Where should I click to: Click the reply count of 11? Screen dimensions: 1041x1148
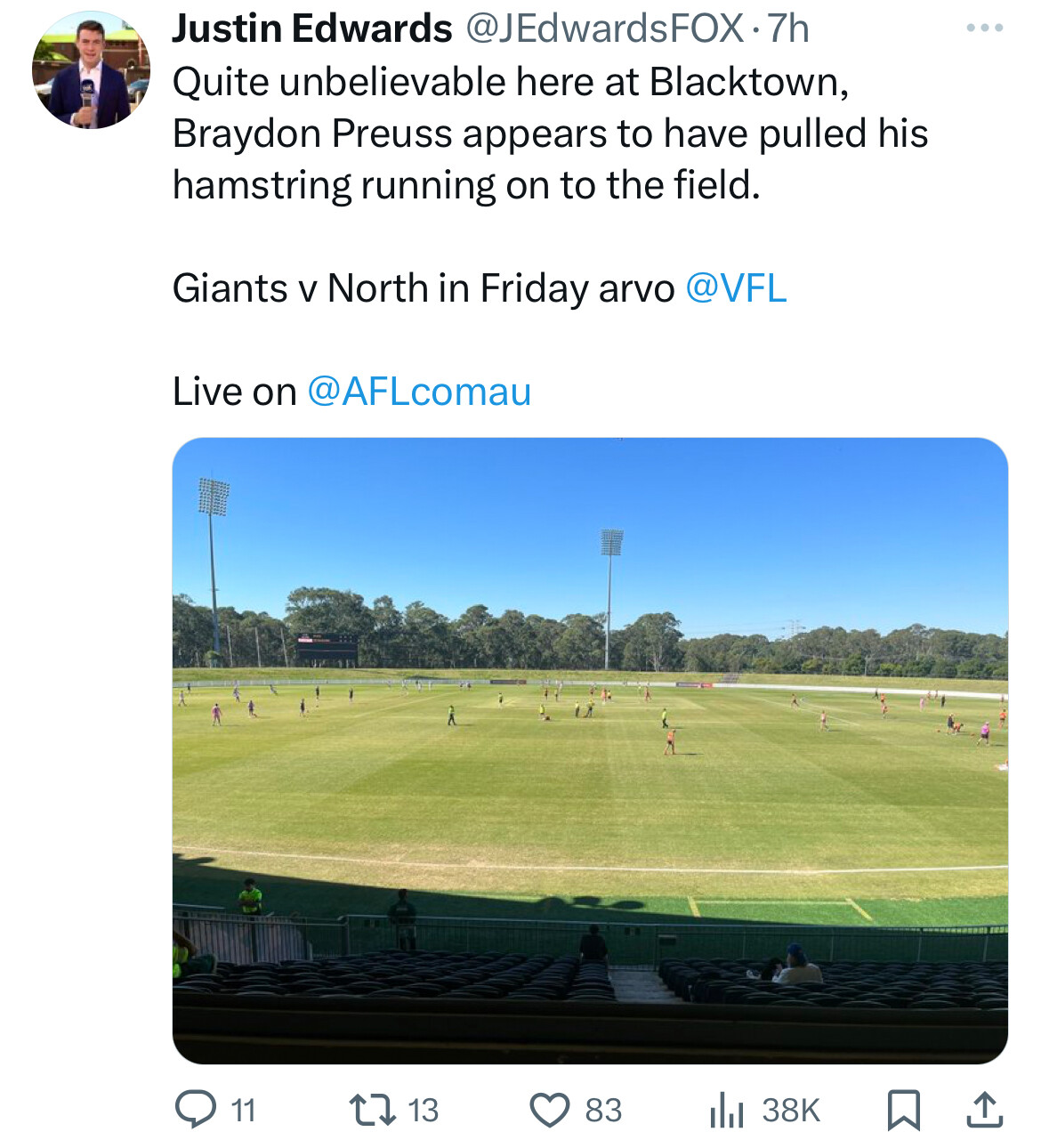pos(243,1111)
